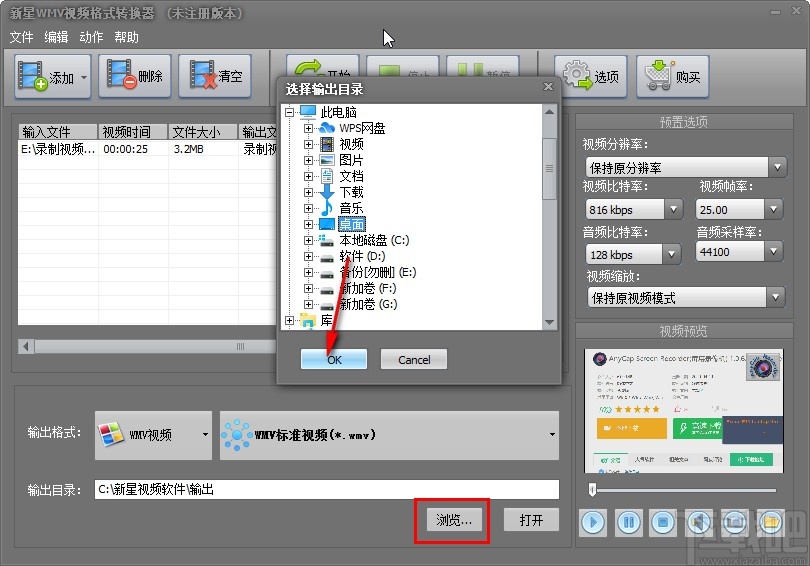Viewport: 810px width, 566px height.
Task: Pause the video preview
Action: [628, 523]
